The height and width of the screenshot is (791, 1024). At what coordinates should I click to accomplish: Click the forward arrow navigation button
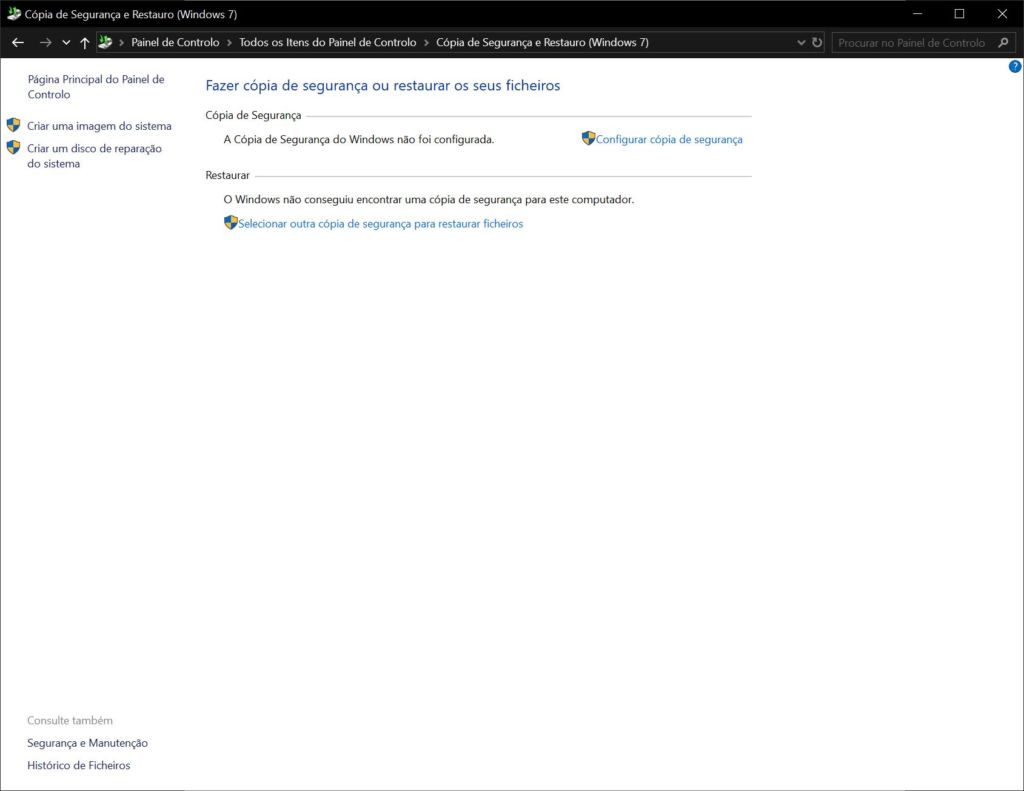click(x=45, y=42)
